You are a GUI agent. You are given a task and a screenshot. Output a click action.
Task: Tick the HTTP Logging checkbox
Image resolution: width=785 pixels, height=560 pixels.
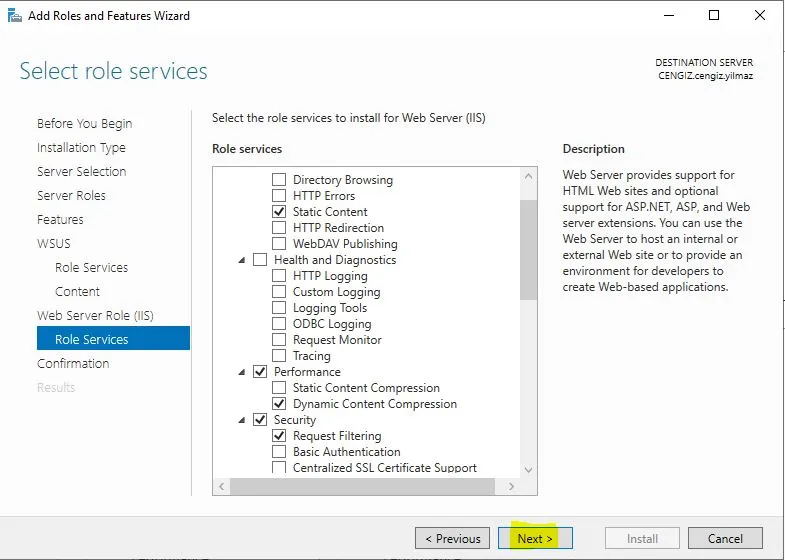(x=279, y=276)
